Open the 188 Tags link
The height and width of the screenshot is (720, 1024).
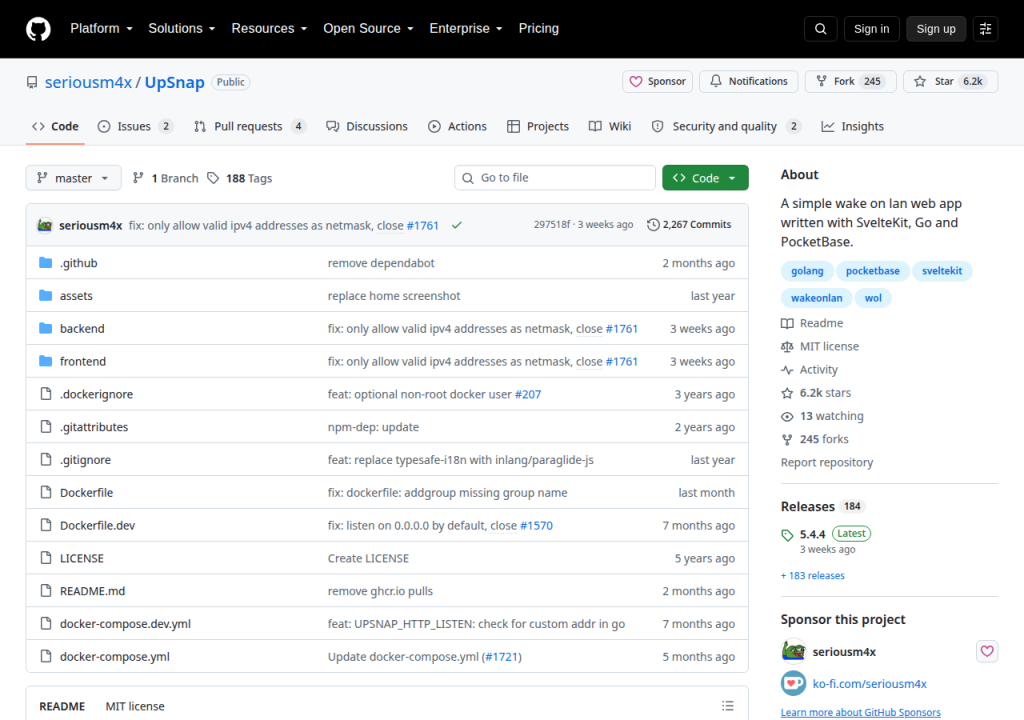click(x=240, y=178)
